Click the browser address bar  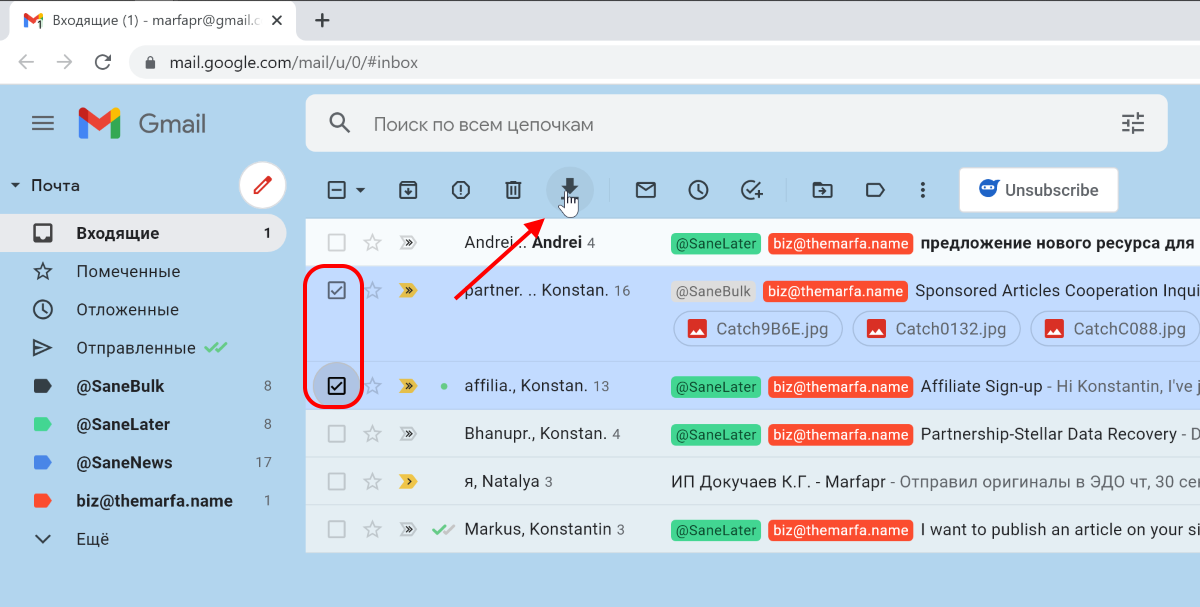pyautogui.click(x=665, y=62)
